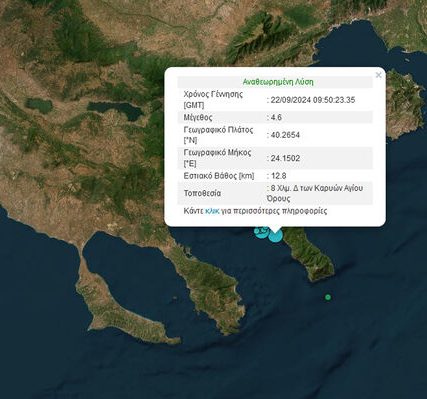Click the focal depth value 12.8
Viewport: 427px width, 399px height.
pyautogui.click(x=278, y=176)
